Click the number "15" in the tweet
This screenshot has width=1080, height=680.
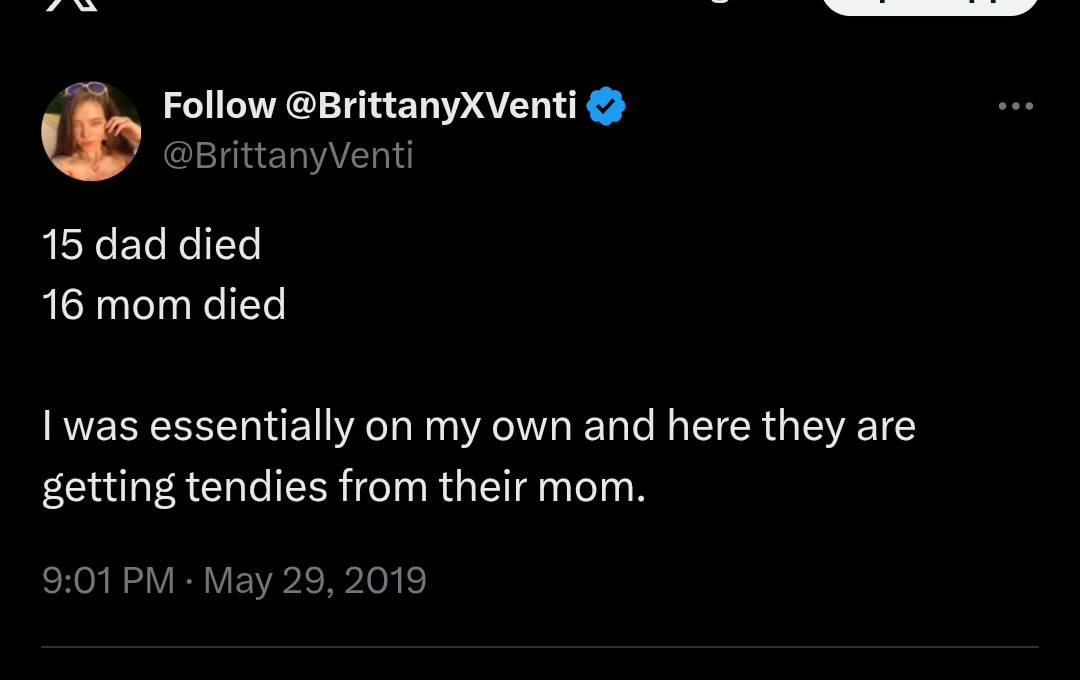[62, 245]
